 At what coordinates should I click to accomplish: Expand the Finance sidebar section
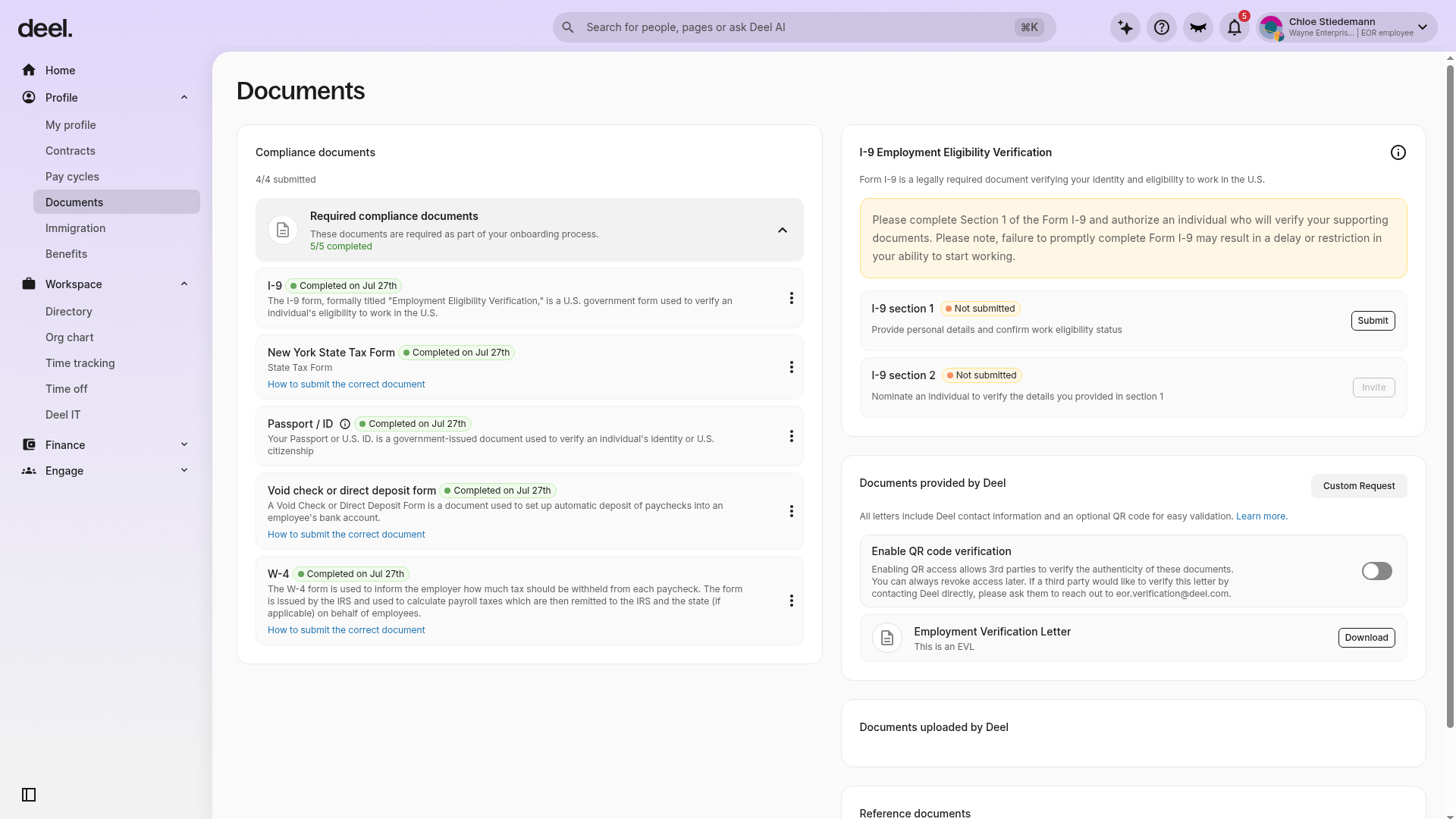(184, 444)
